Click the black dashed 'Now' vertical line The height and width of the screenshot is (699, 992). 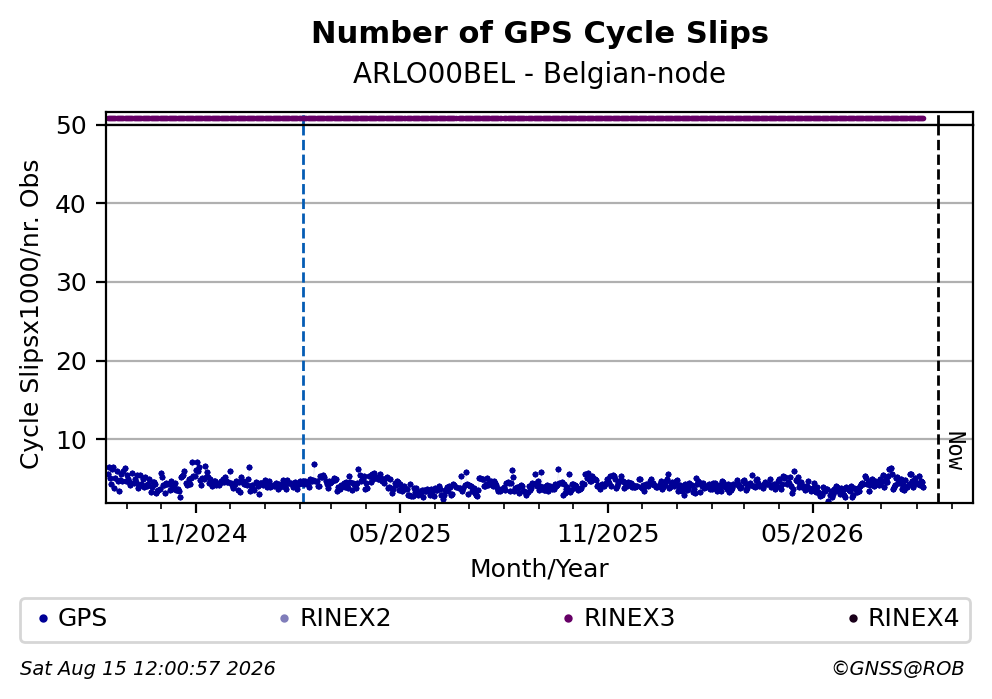tap(938, 307)
